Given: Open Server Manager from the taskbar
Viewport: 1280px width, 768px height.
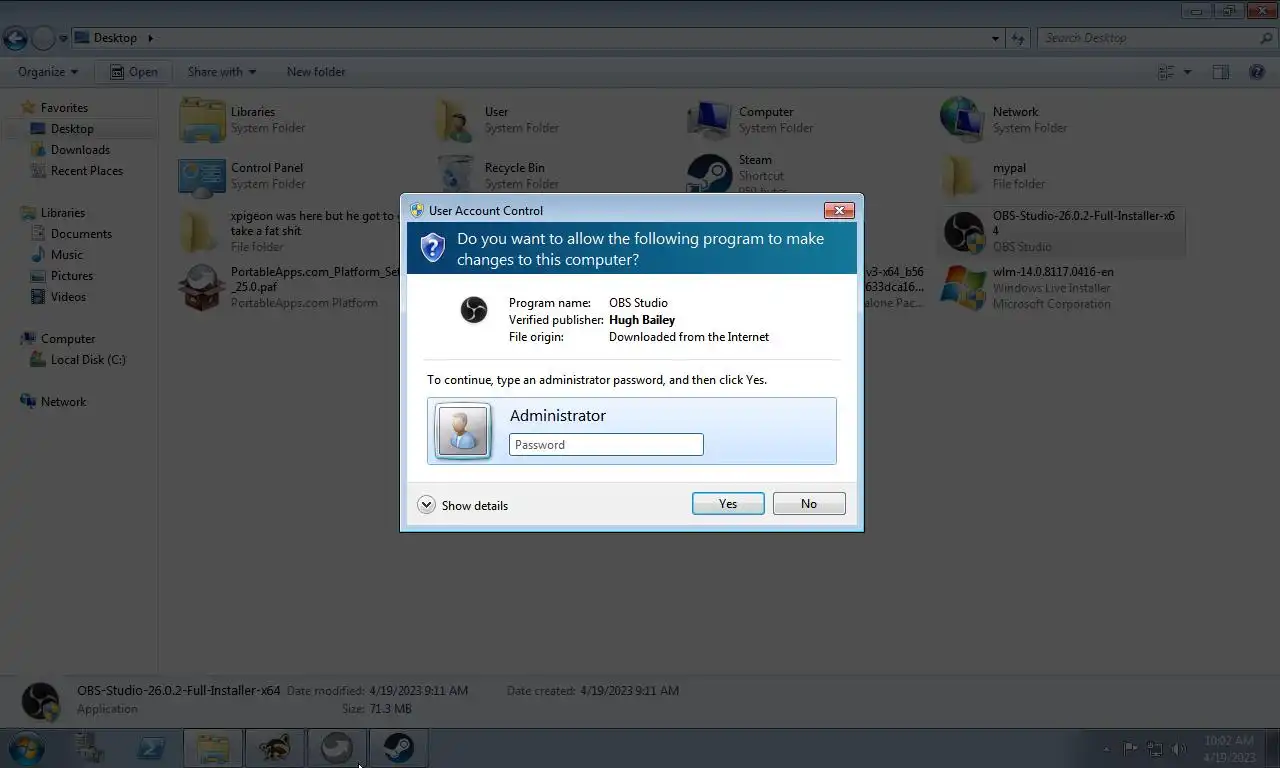Looking at the screenshot, I should (89, 748).
